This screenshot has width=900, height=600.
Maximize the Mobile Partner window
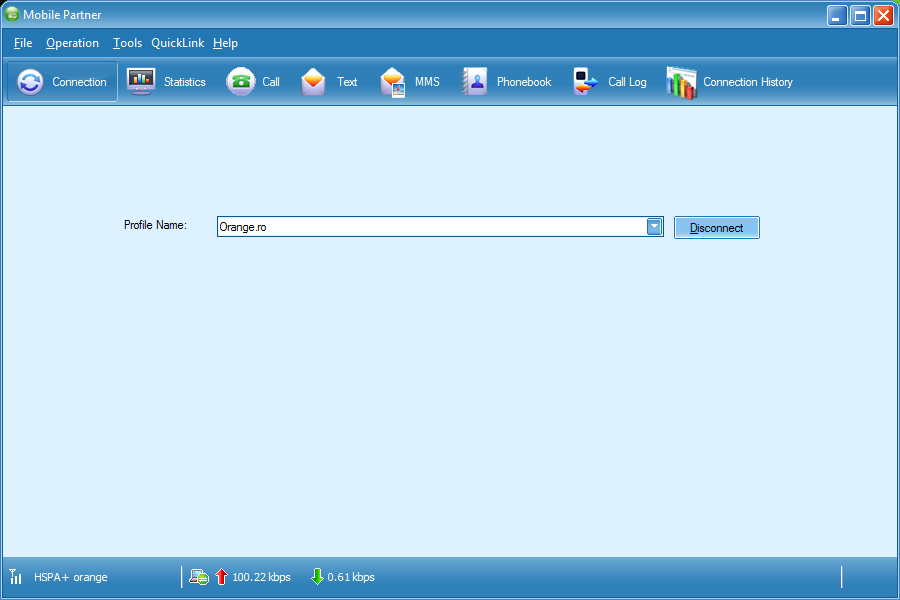coord(860,16)
